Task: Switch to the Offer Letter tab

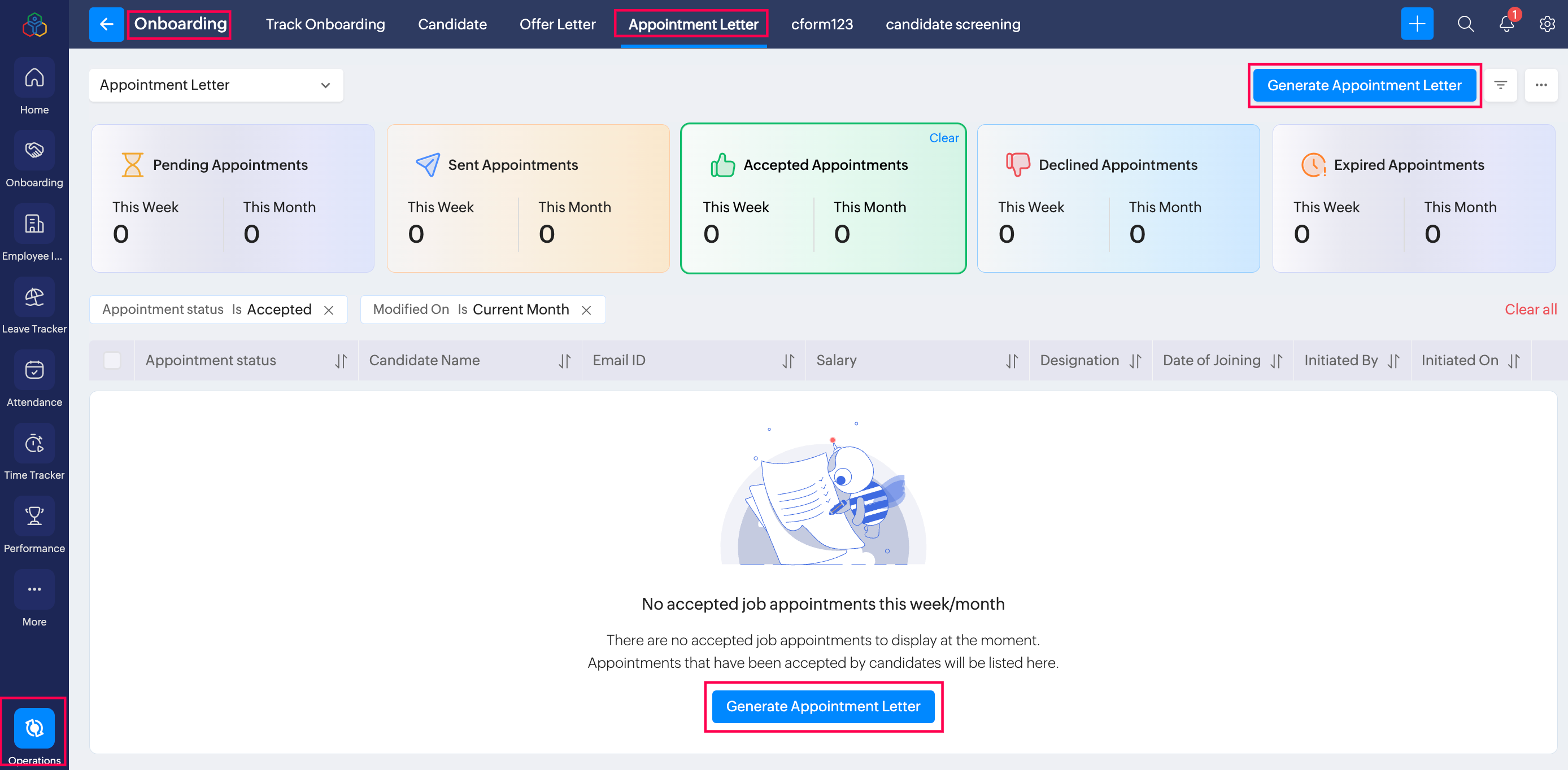Action: click(557, 24)
